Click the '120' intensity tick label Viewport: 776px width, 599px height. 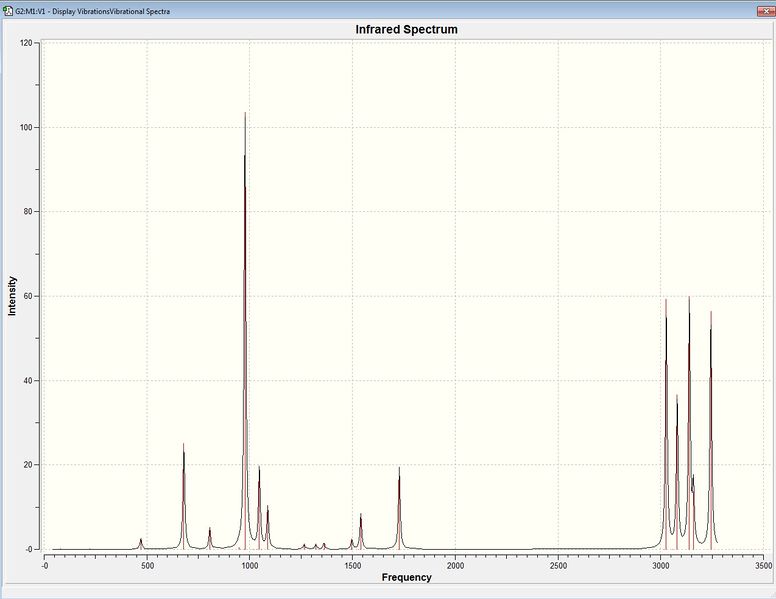point(26,43)
